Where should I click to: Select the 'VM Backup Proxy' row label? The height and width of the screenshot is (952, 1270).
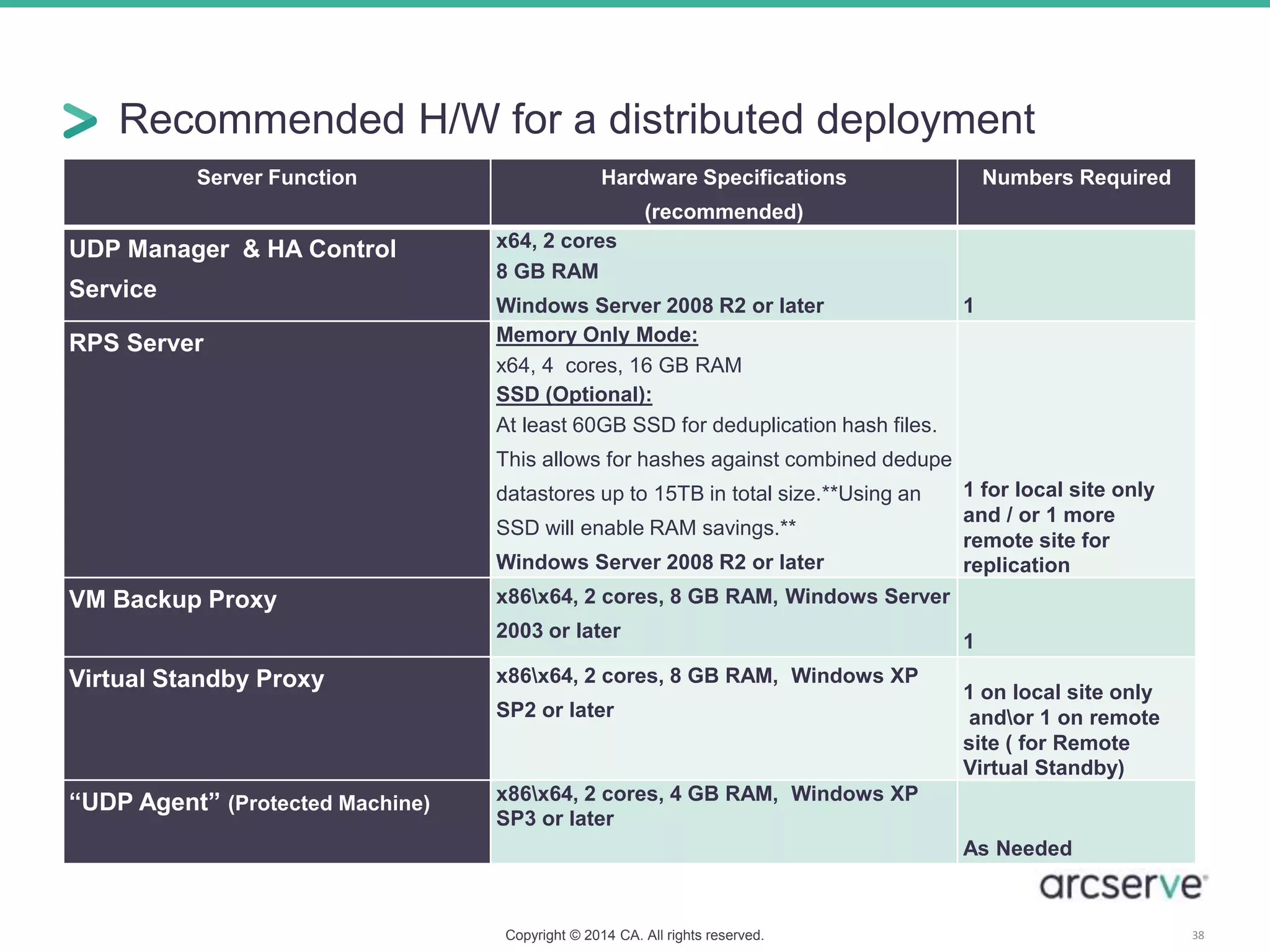[173, 600]
